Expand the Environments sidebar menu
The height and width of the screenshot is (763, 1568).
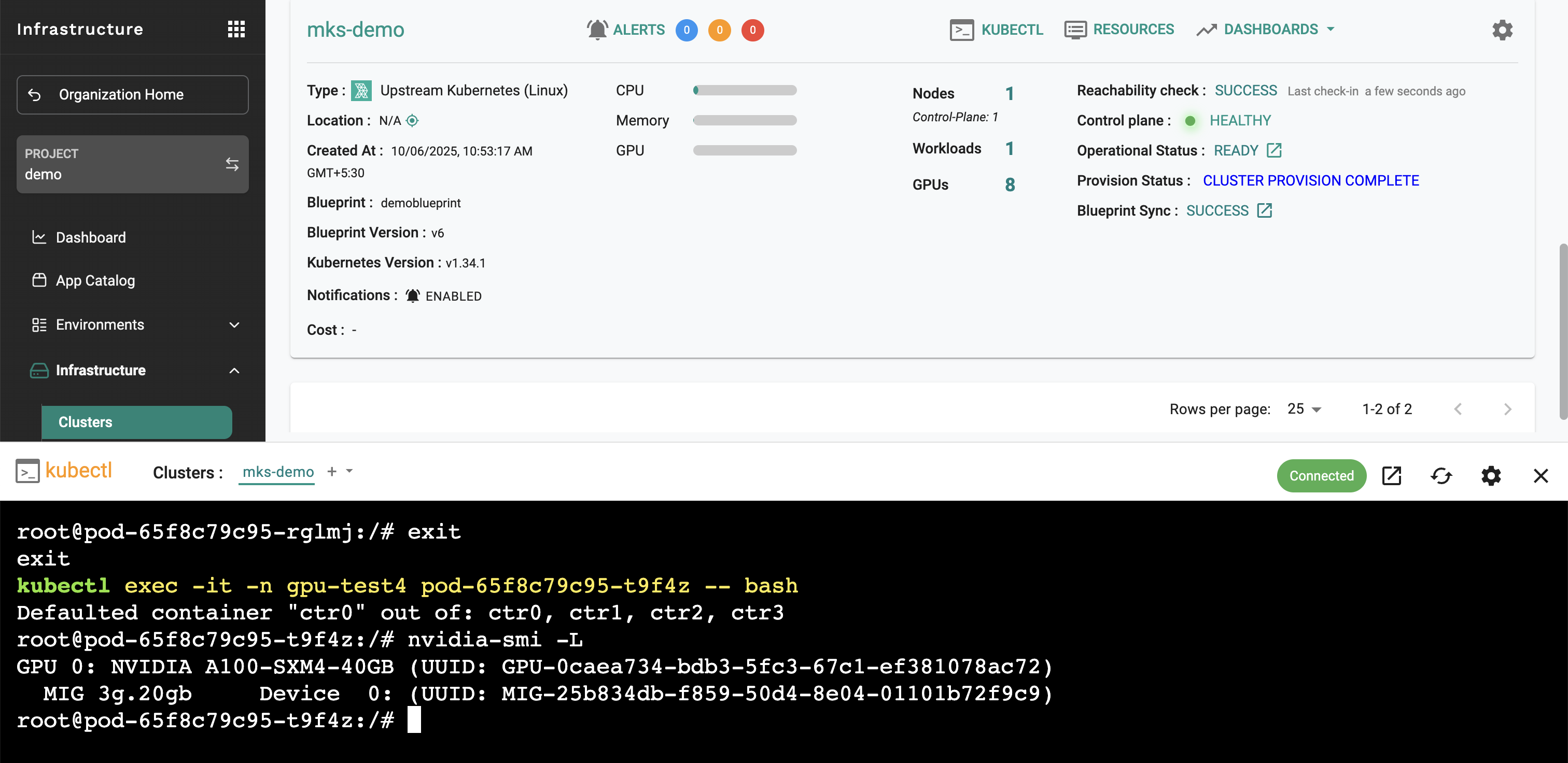coord(234,324)
